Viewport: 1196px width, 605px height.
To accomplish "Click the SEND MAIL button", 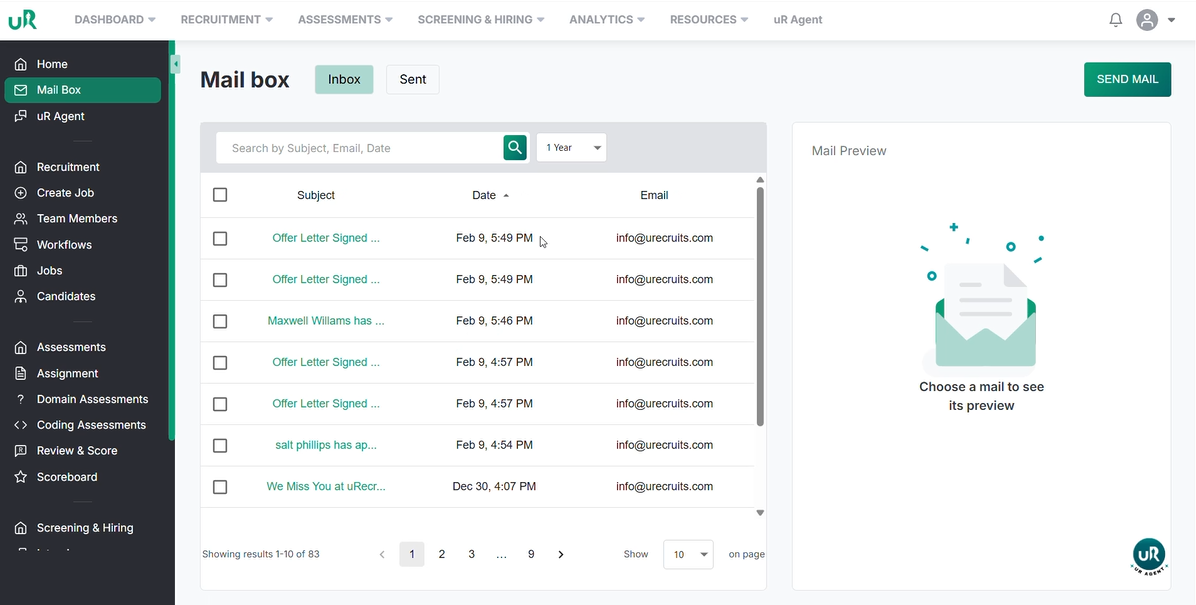I will (x=1127, y=80).
